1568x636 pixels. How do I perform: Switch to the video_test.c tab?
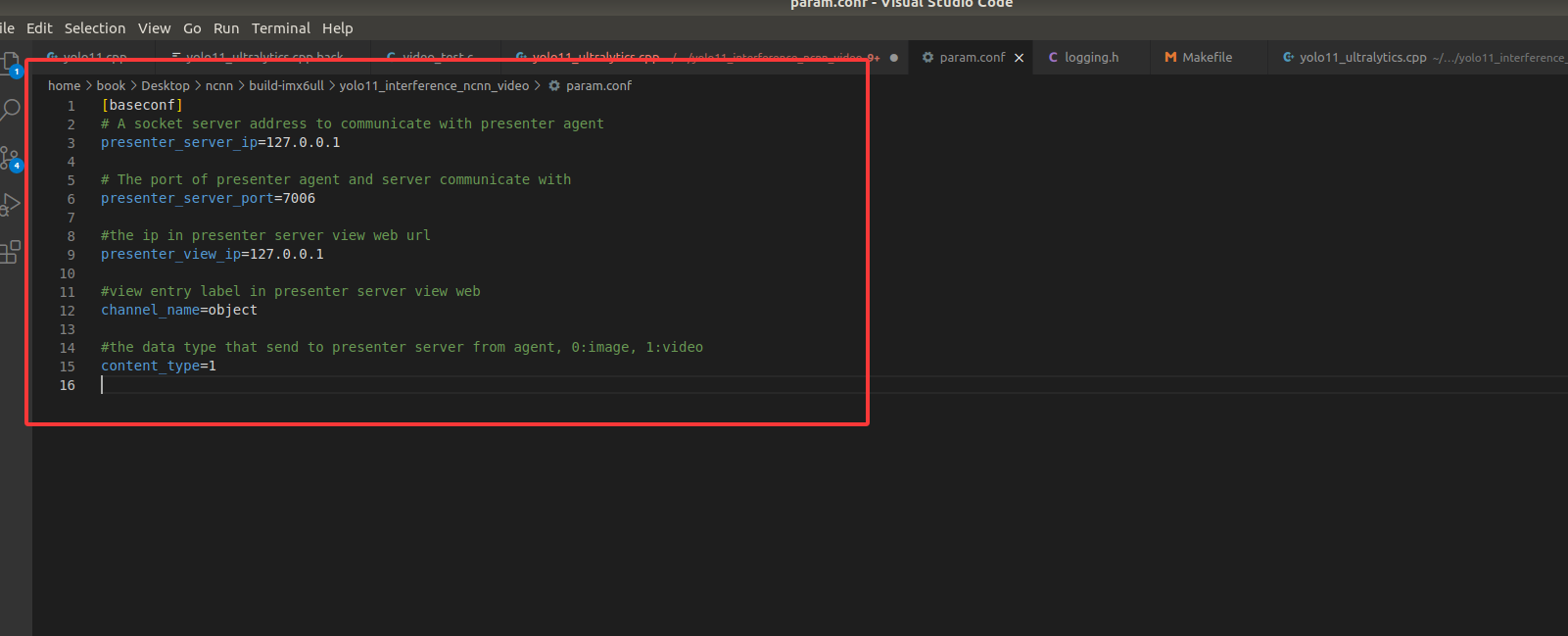point(437,58)
